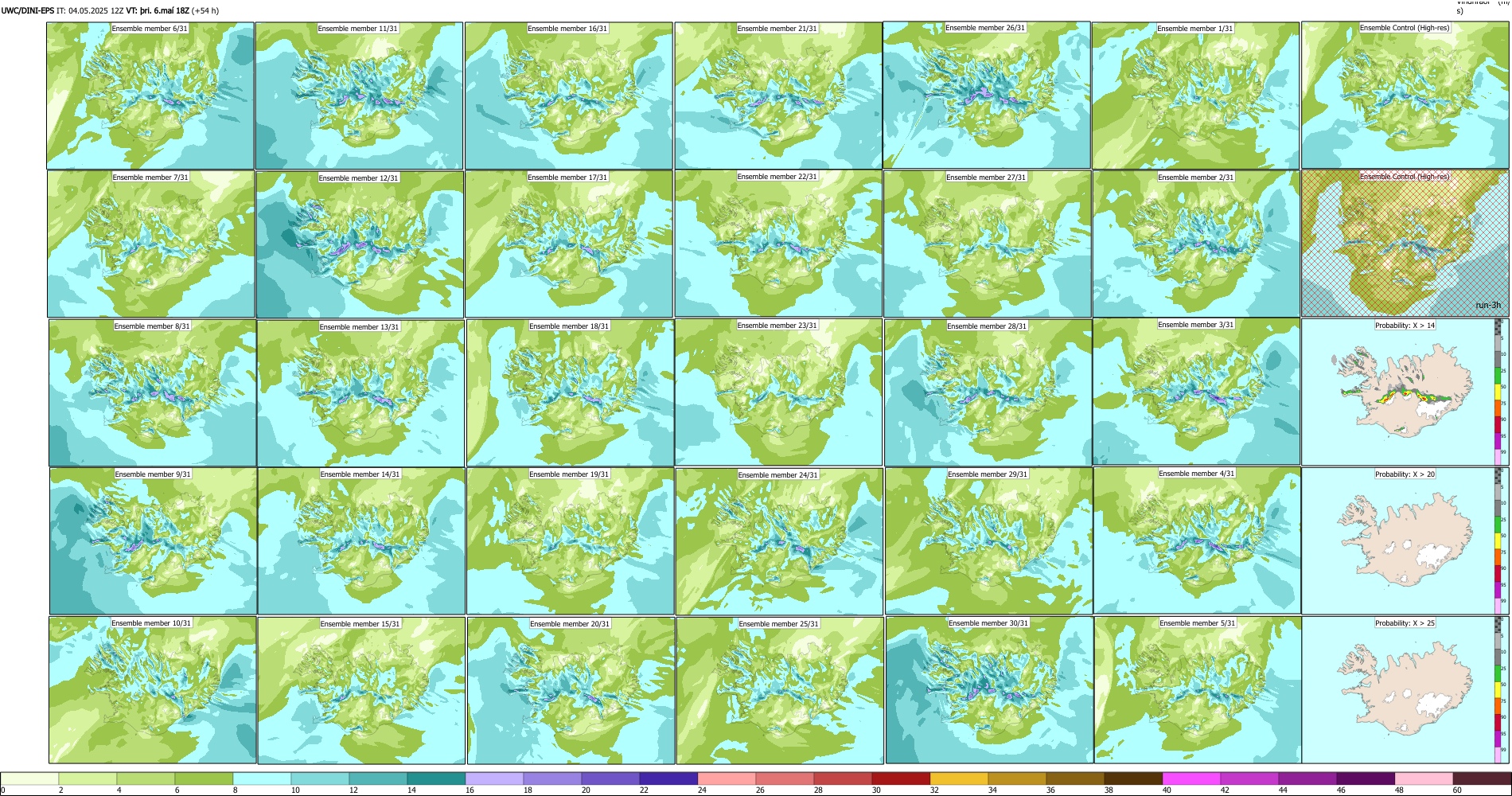Open the Ensemble member 23/31 map
The width and height of the screenshot is (1512, 796).
click(x=778, y=392)
